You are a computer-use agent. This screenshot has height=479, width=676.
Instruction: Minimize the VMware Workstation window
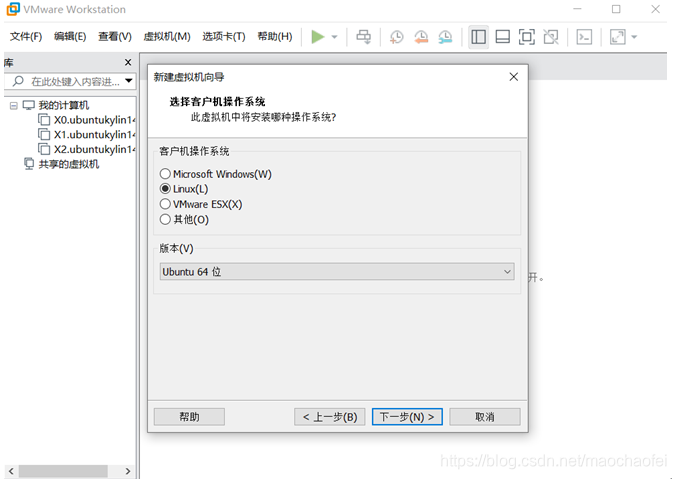point(577,9)
